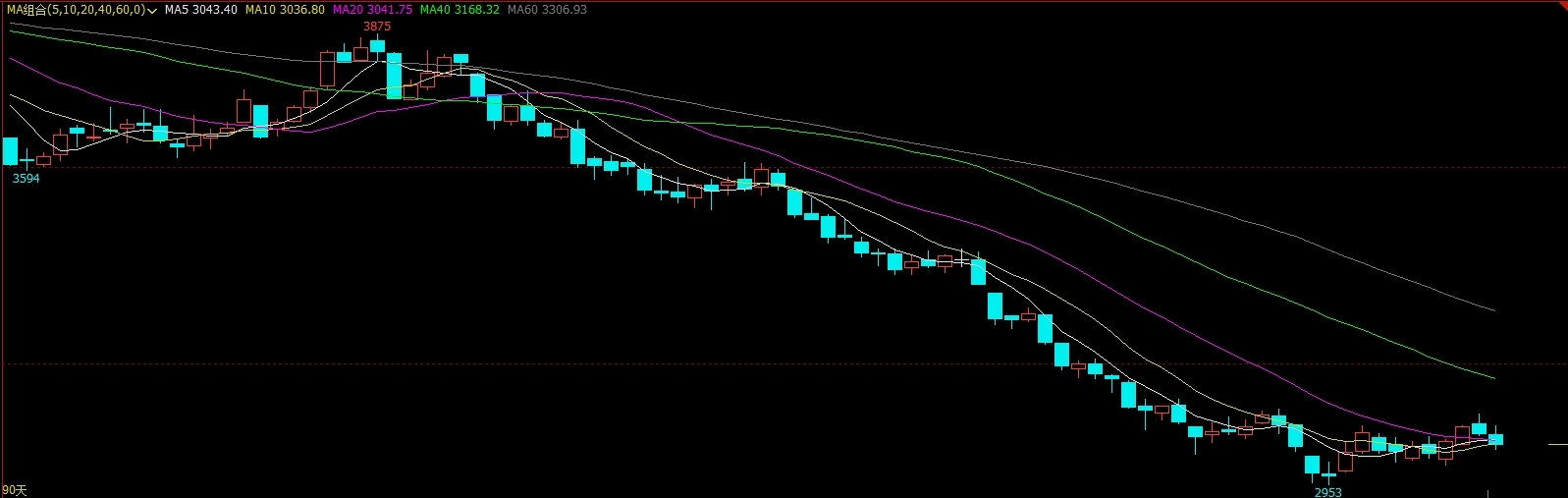Screen dimensions: 1568x498
Task: Select the magenta MA20 3041.75 legend
Action: tap(372, 10)
